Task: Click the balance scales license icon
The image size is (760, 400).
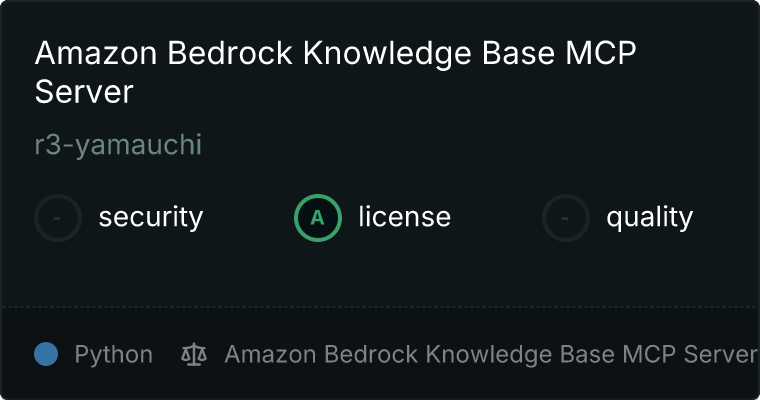Action: 192,354
